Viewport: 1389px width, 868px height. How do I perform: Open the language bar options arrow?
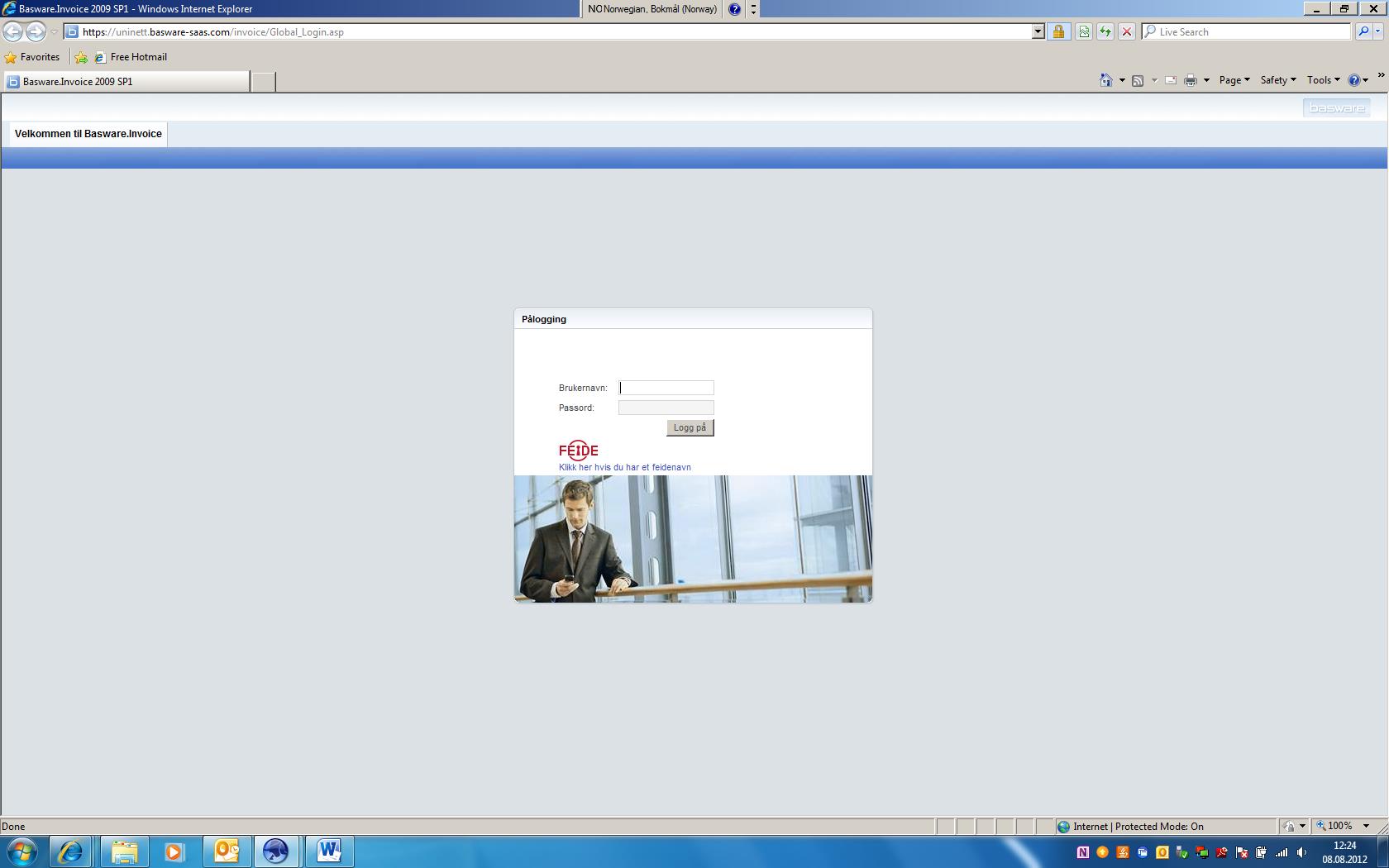(x=753, y=9)
